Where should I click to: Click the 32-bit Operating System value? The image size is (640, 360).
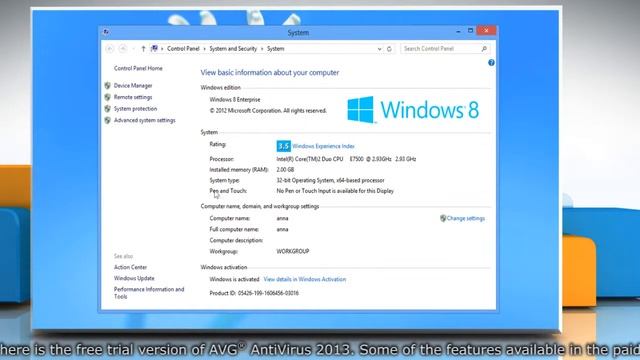330,180
